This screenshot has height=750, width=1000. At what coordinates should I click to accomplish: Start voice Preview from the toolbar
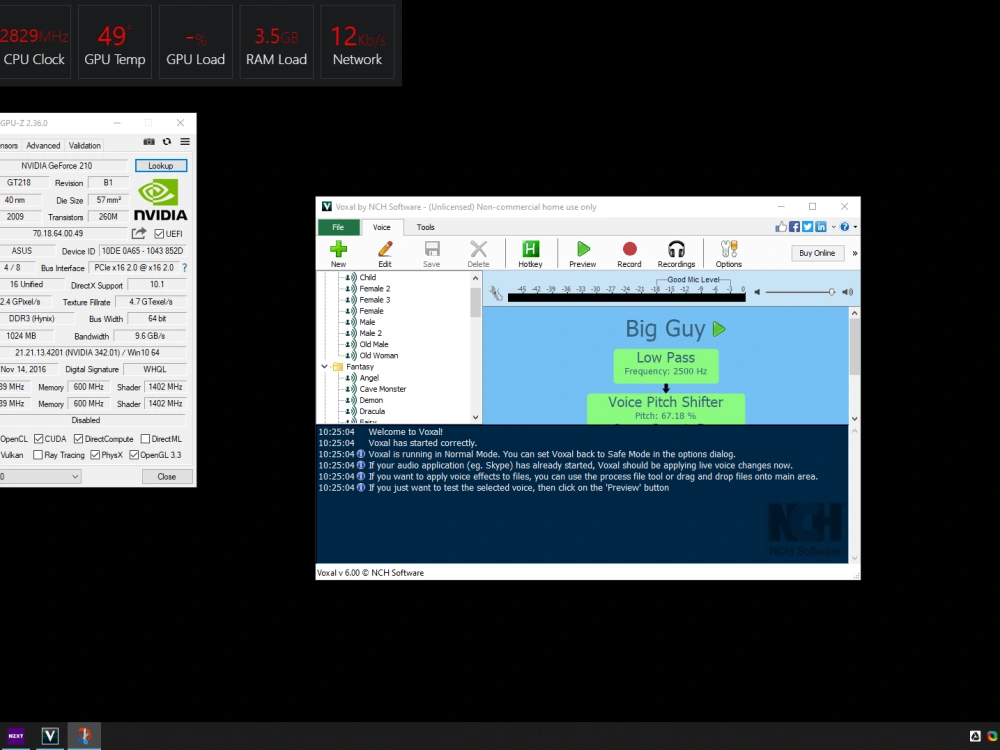click(x=582, y=253)
